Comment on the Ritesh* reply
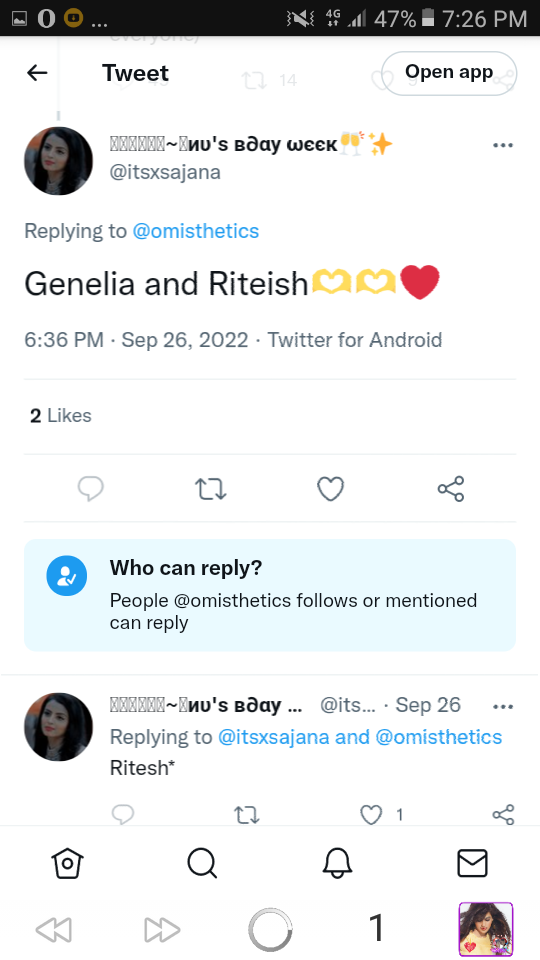Screen dimensions: 540x960 coord(122,814)
